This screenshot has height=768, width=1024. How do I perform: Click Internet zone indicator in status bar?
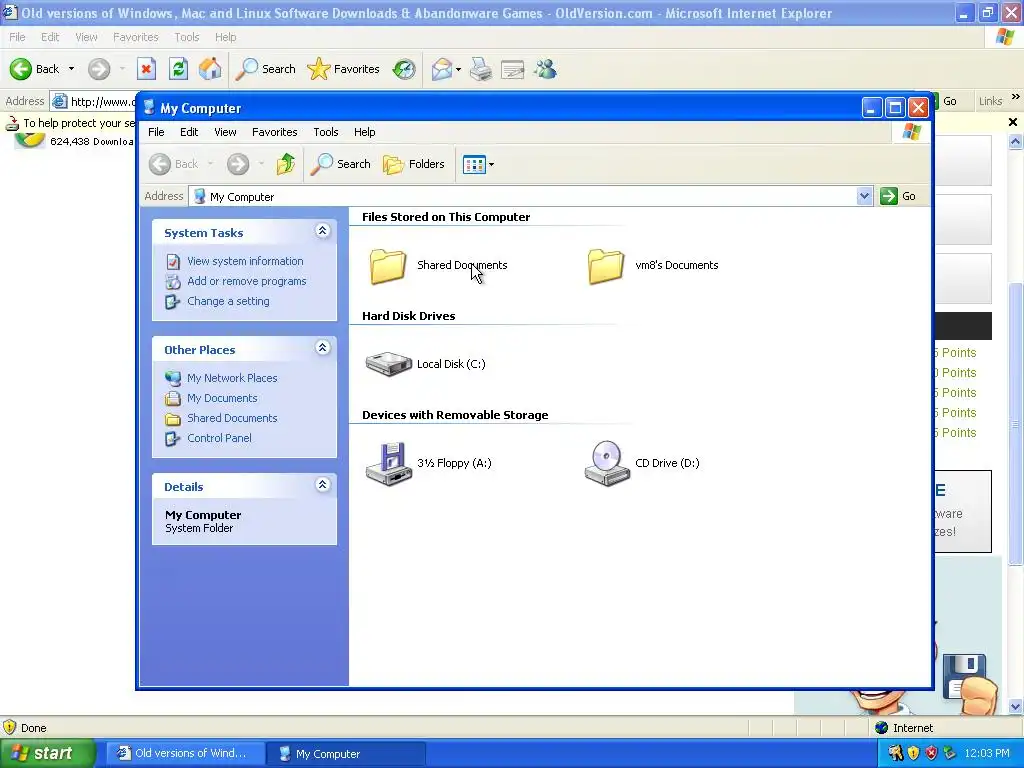coord(904,728)
